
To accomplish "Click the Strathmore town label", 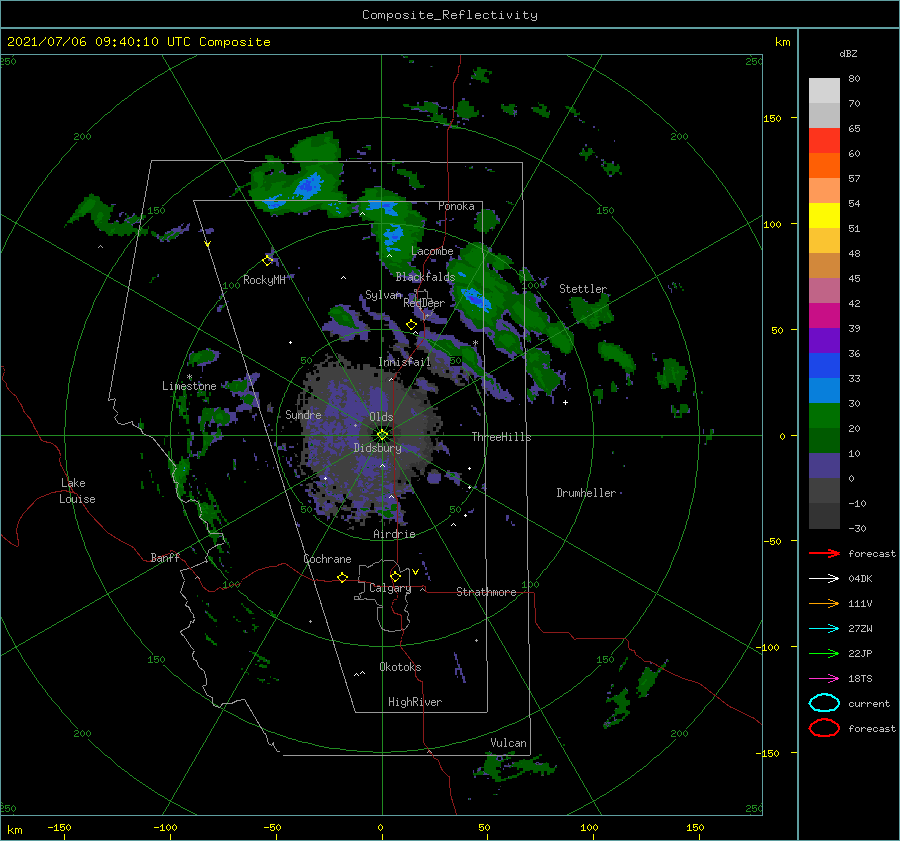I will (x=486, y=592).
